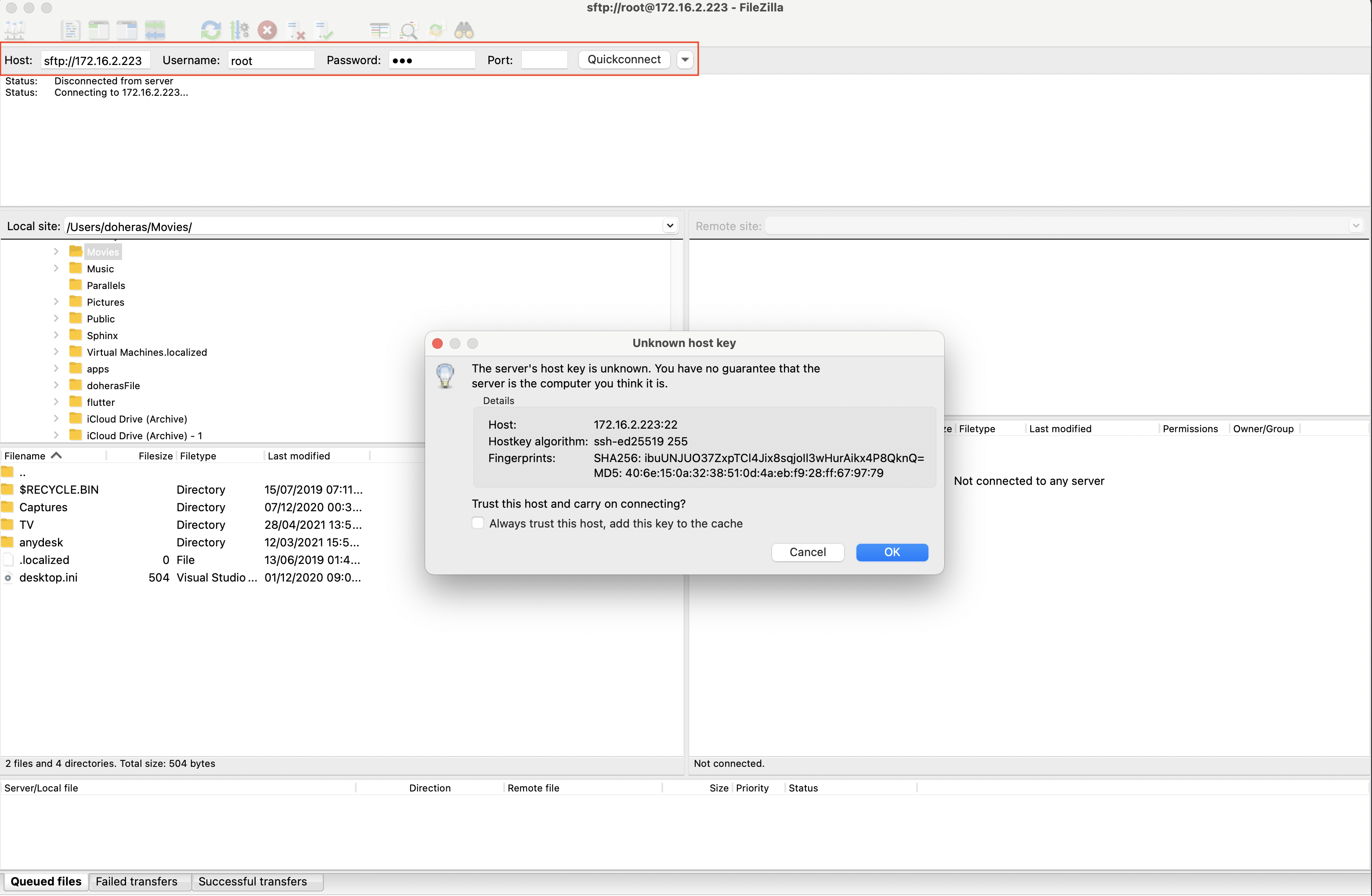Click the Direction column in transfer queue
This screenshot has width=1372, height=896.
tap(430, 788)
